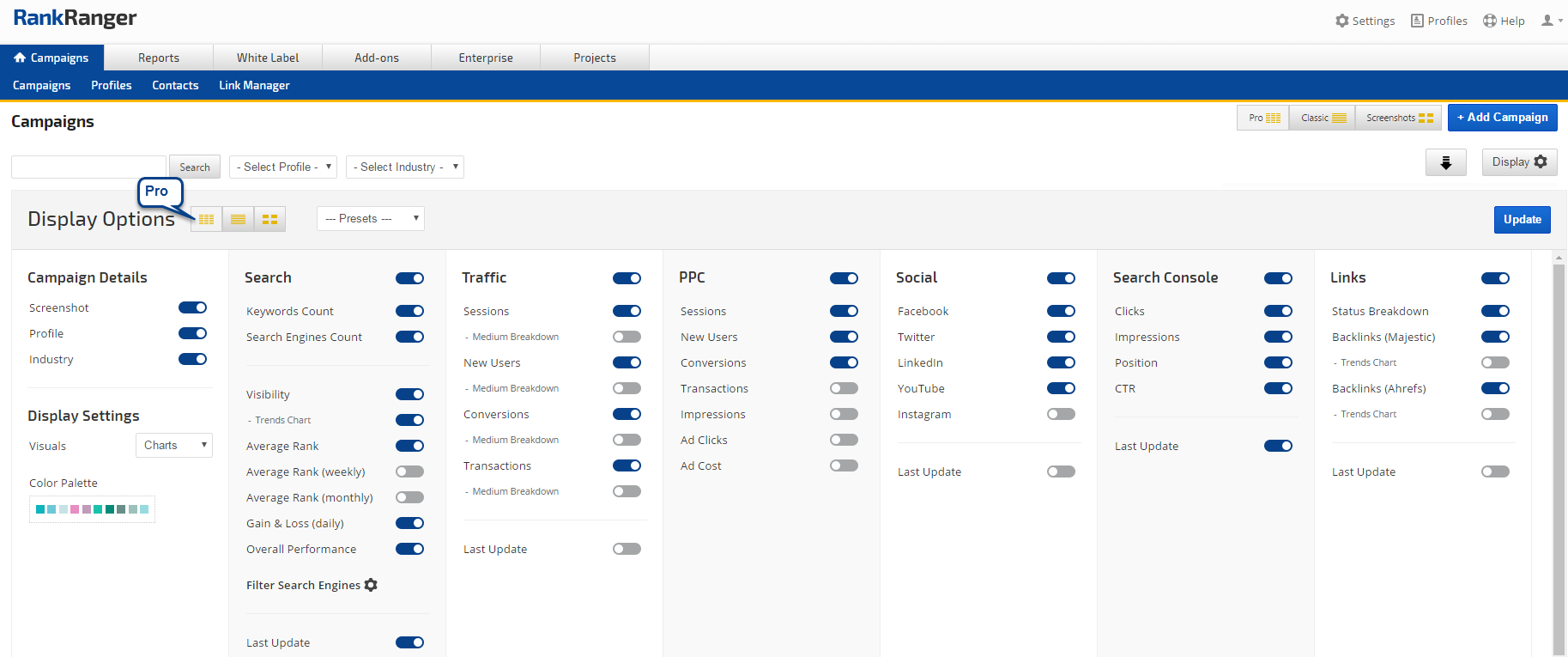The width and height of the screenshot is (1568, 657).
Task: Open the Presets dropdown
Action: coord(371,219)
